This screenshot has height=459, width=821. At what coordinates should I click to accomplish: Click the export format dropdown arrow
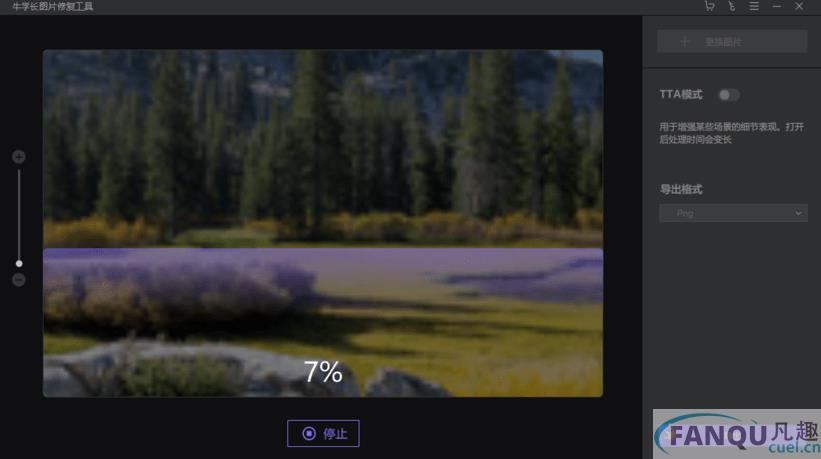click(x=798, y=213)
